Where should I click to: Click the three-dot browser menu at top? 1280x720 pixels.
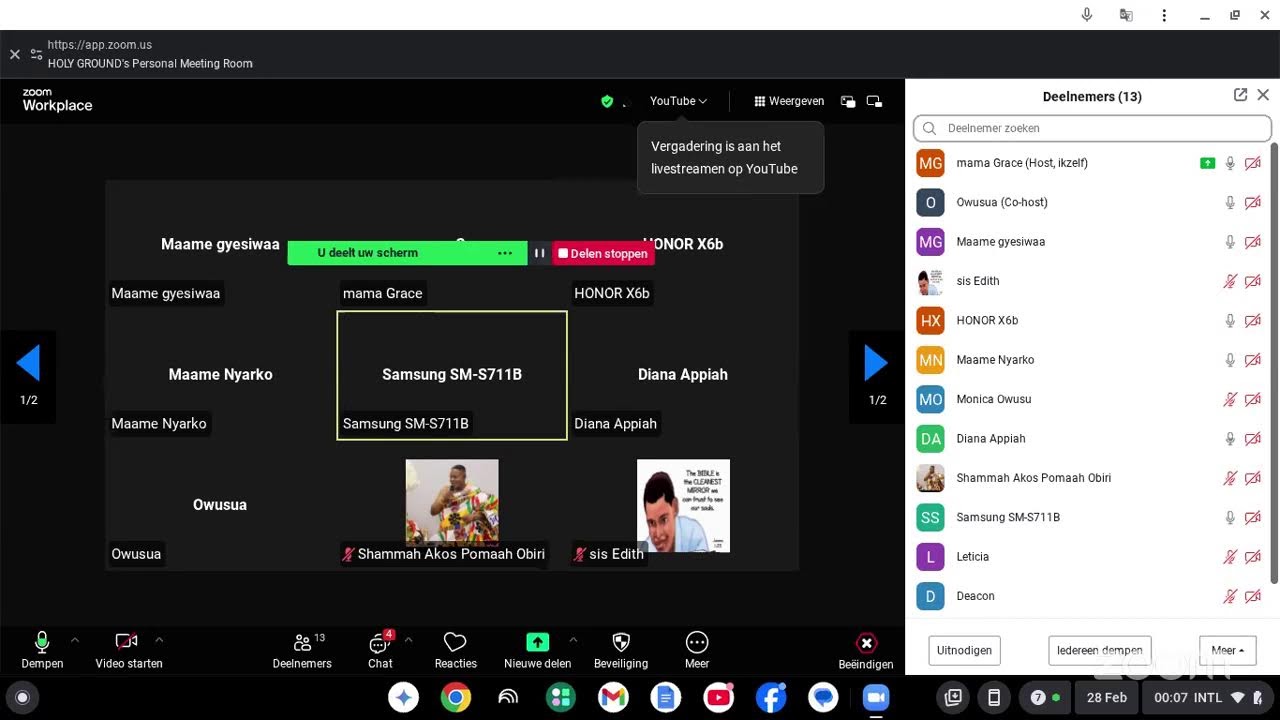(1164, 15)
